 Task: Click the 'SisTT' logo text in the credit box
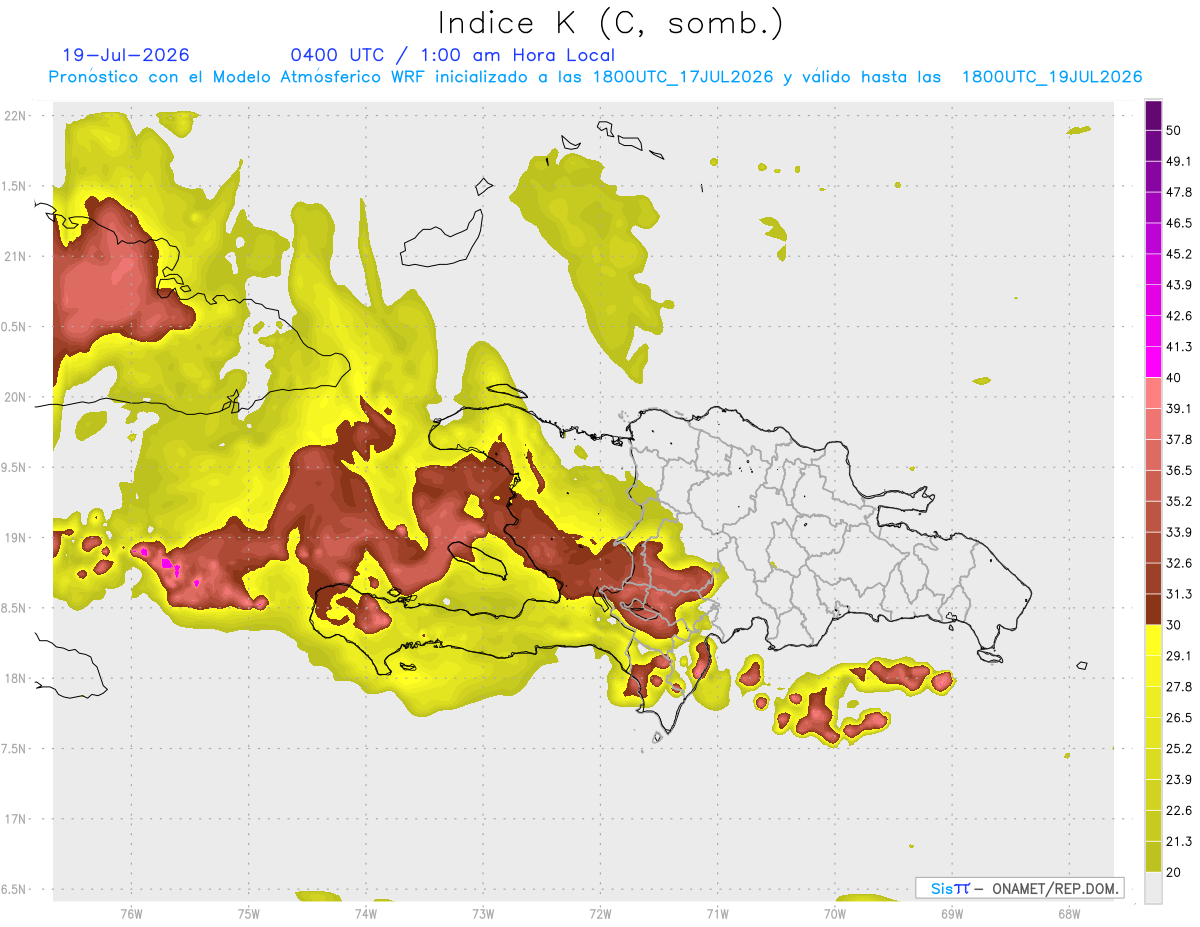coord(949,888)
